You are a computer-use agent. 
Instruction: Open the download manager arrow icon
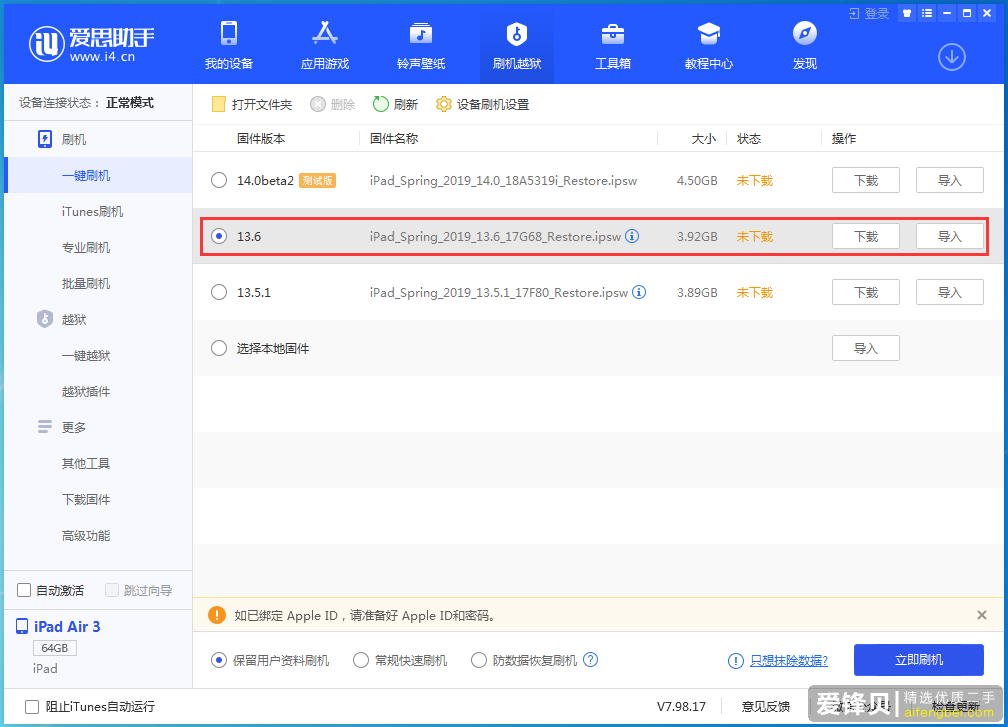click(x=951, y=57)
